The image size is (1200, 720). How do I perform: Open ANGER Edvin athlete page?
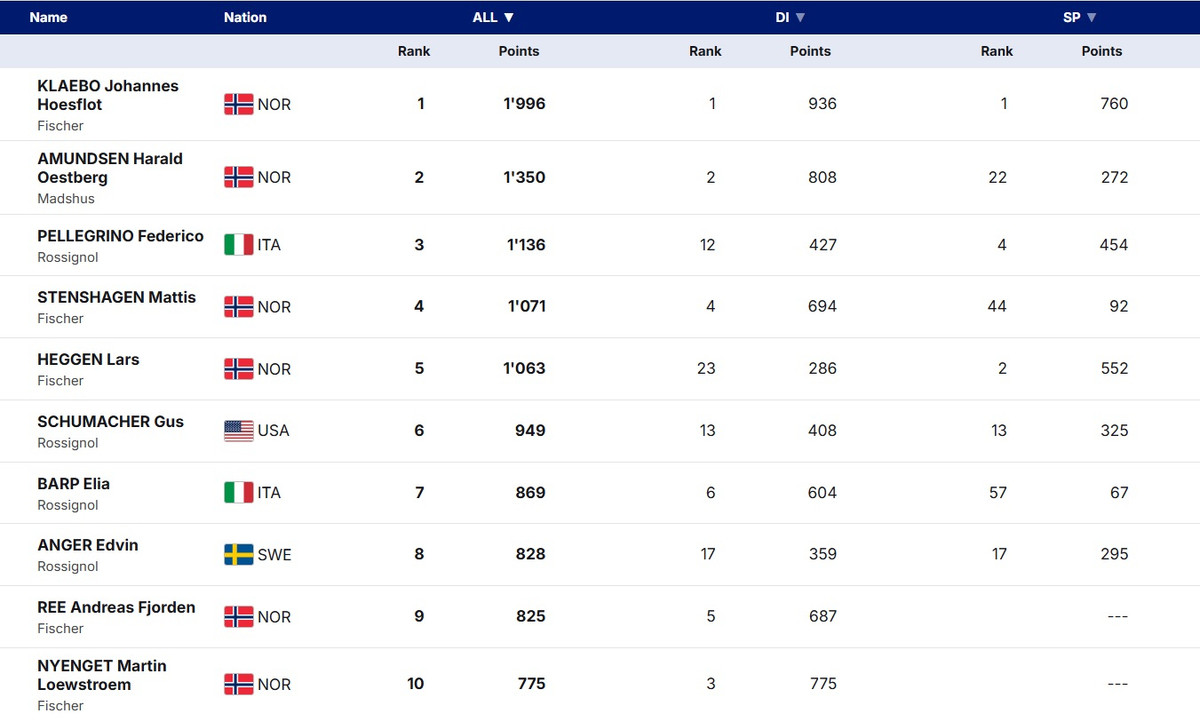pyautogui.click(x=88, y=545)
